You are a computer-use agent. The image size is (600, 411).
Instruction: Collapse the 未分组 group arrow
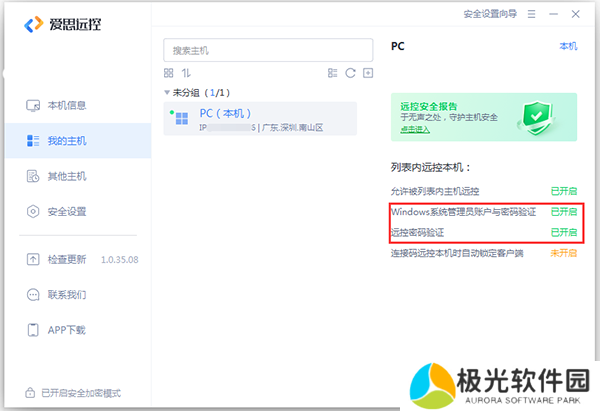167,92
